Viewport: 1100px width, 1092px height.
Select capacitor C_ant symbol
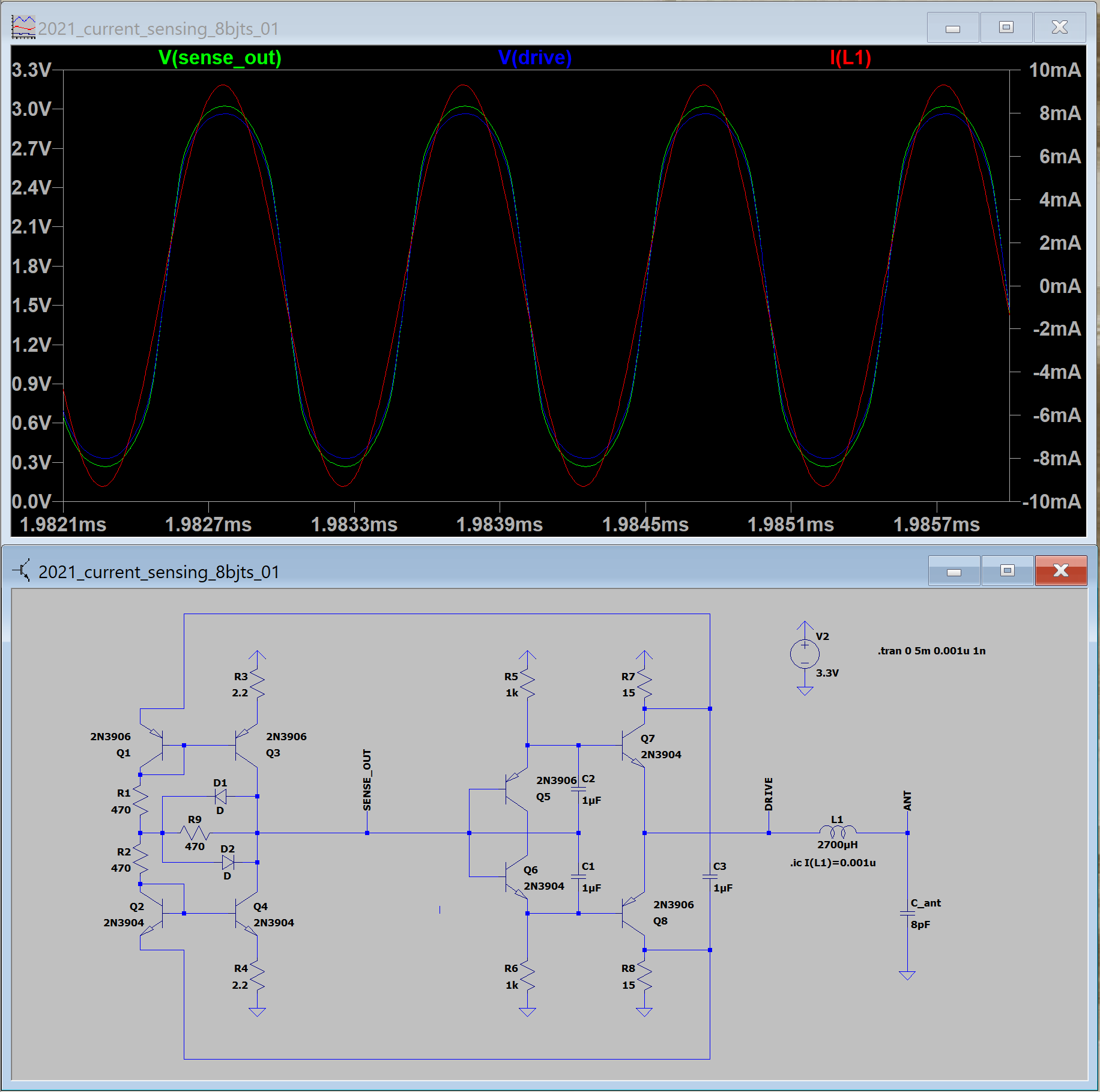(x=907, y=913)
